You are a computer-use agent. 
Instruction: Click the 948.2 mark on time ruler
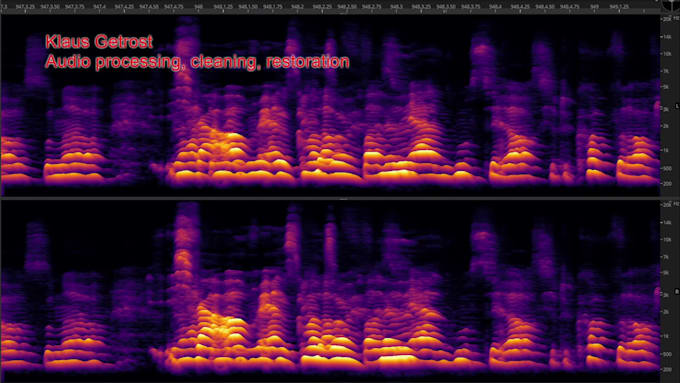point(297,7)
